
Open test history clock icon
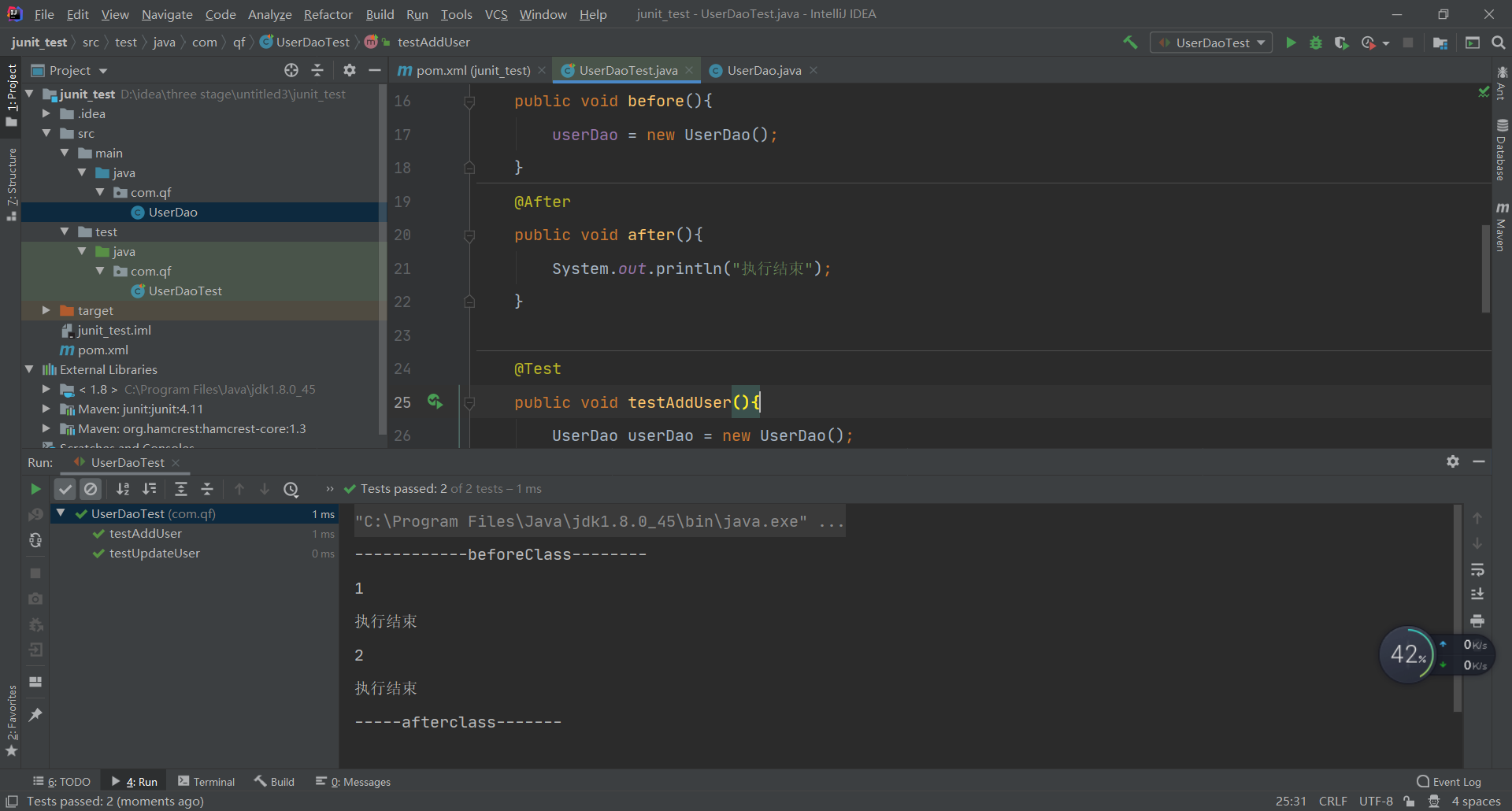tap(291, 489)
